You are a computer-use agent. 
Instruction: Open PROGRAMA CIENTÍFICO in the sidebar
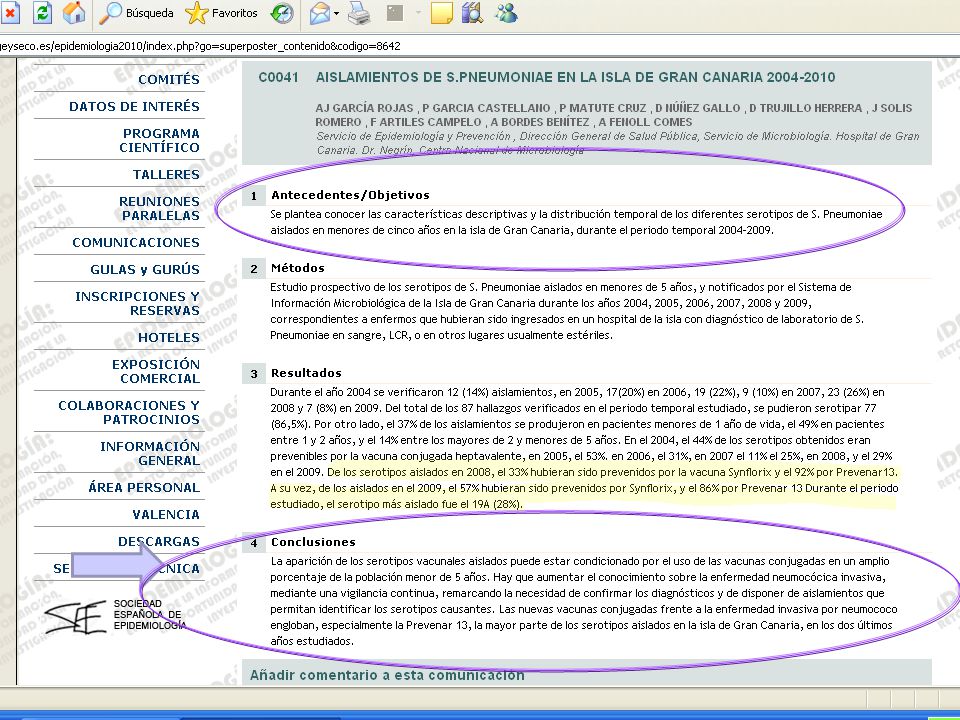159,140
